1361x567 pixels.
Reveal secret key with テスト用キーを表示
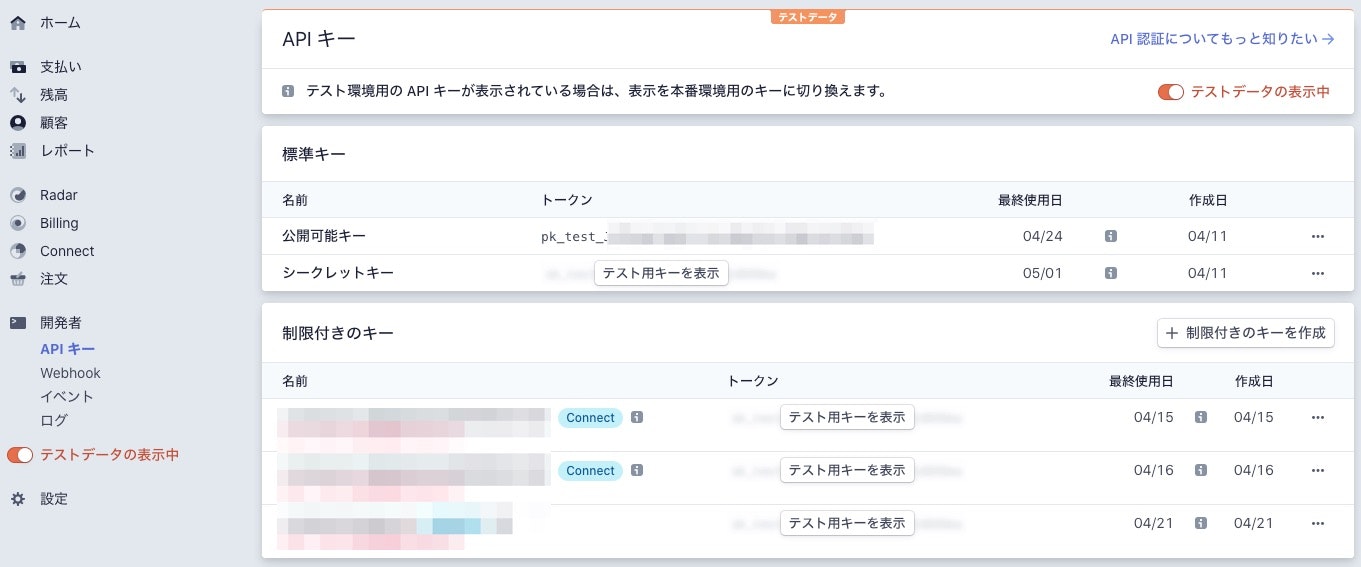pos(661,273)
